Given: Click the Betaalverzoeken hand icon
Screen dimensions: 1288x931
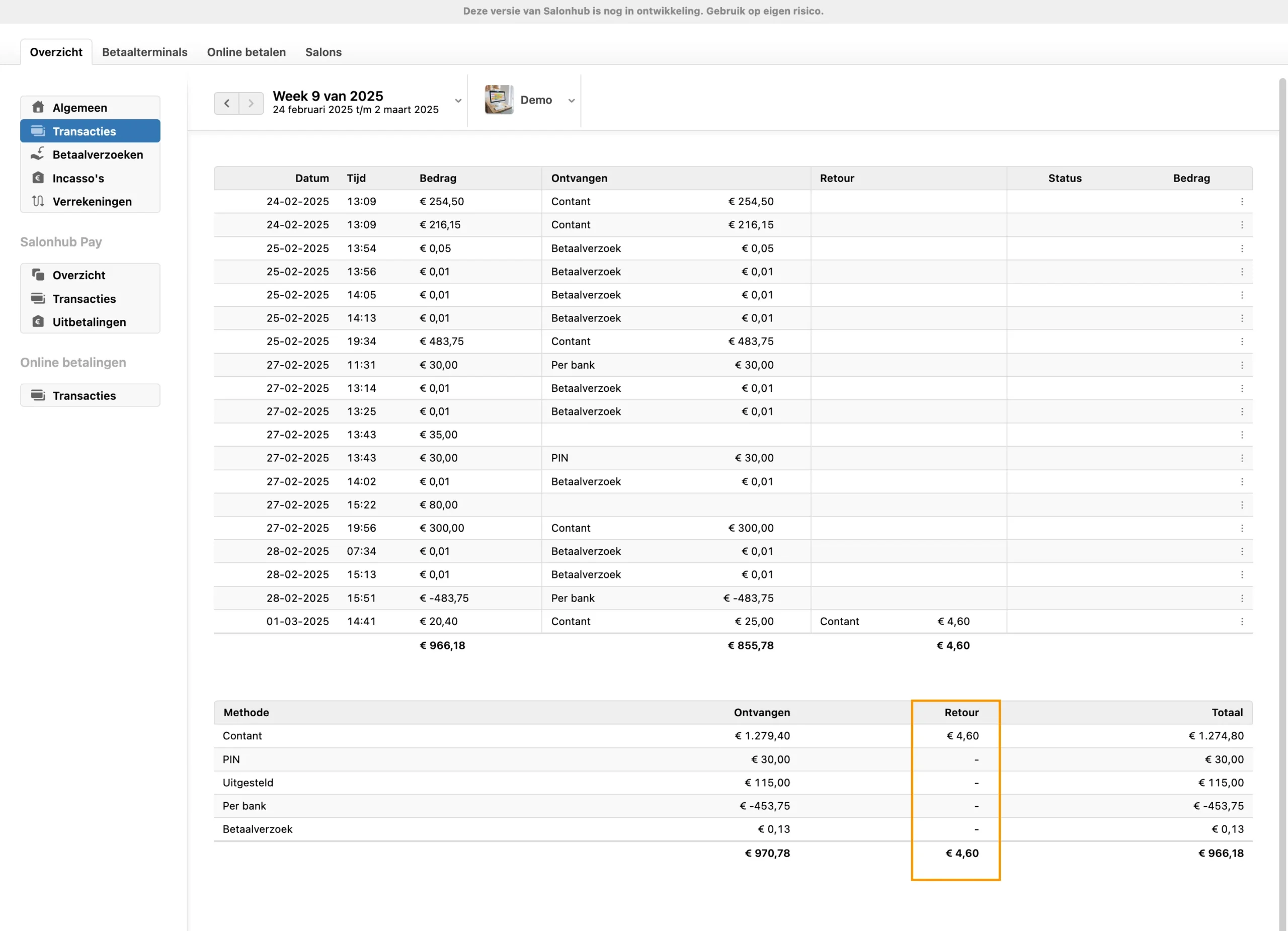Looking at the screenshot, I should 38,154.
